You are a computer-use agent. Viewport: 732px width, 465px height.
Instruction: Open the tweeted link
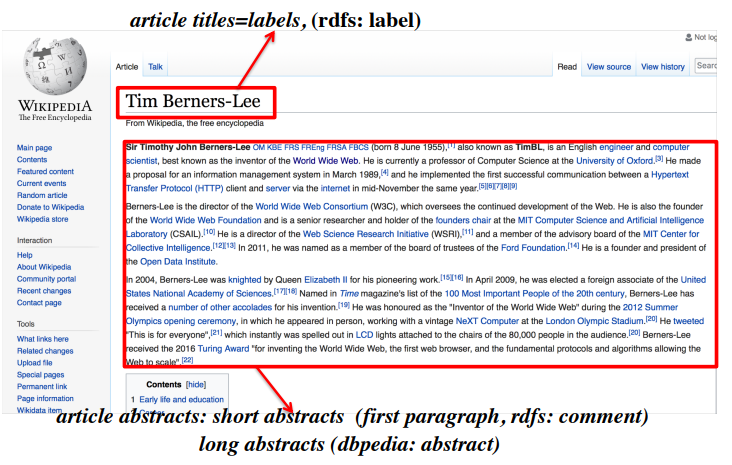(x=688, y=321)
